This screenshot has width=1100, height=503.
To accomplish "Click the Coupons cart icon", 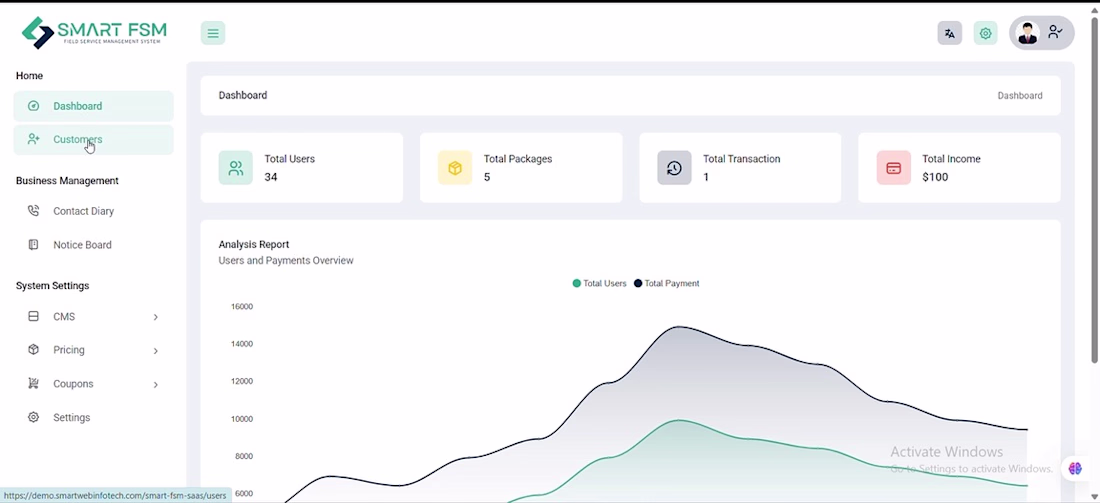I will tap(33, 383).
